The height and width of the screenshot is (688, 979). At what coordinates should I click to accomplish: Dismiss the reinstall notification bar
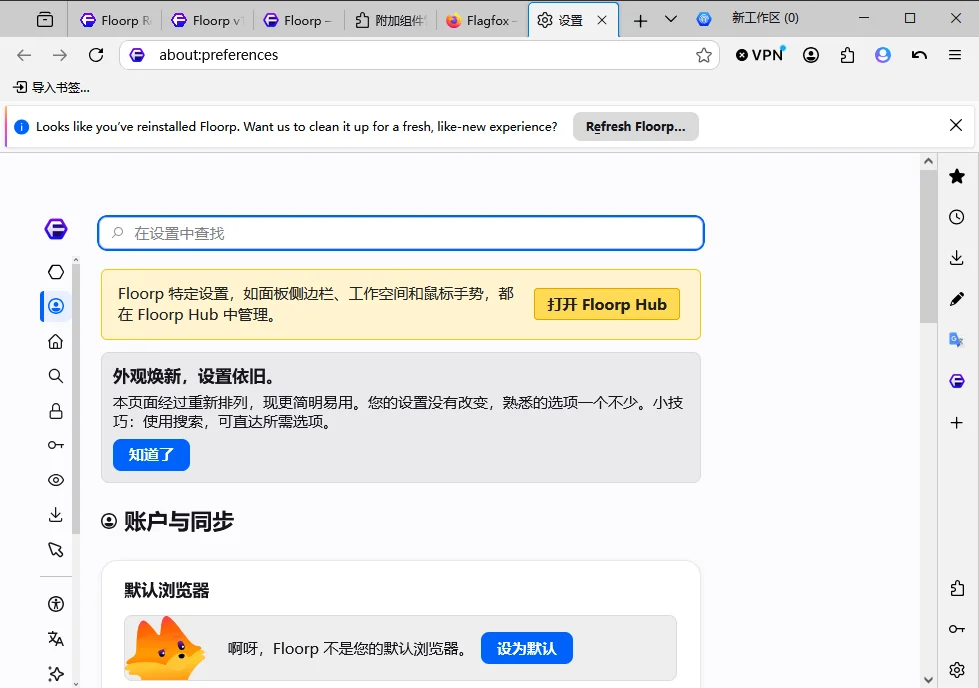click(x=955, y=125)
